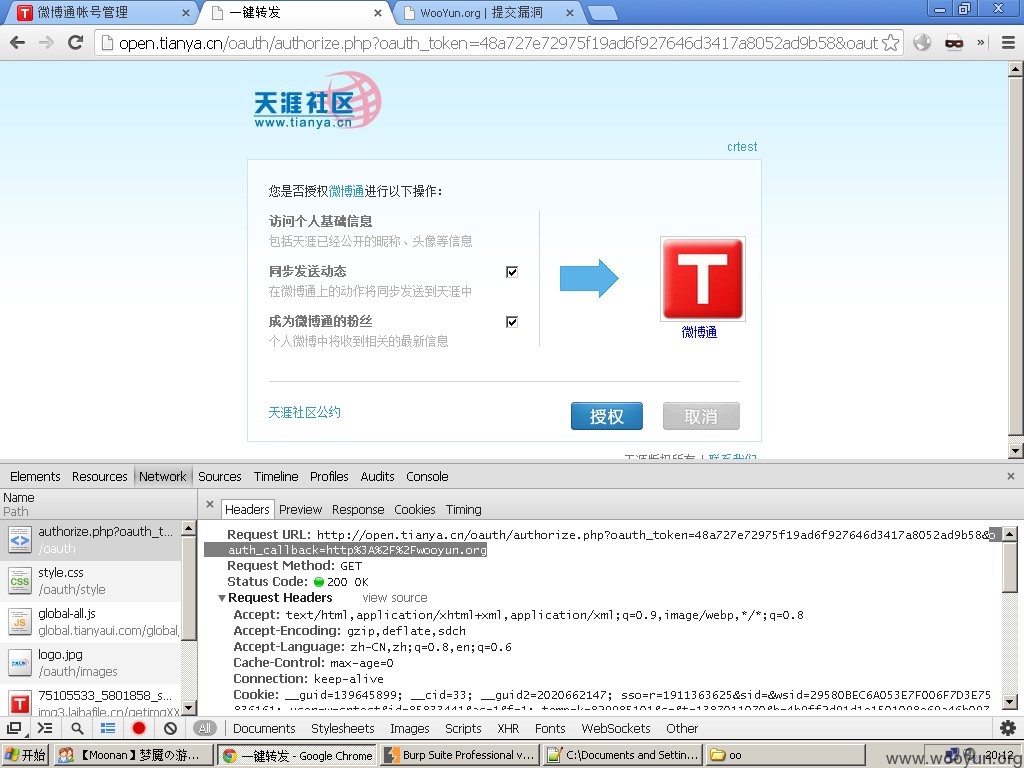Viewport: 1024px width, 768px height.
Task: Click the 天涯社区 logo at page top
Action: click(x=317, y=100)
